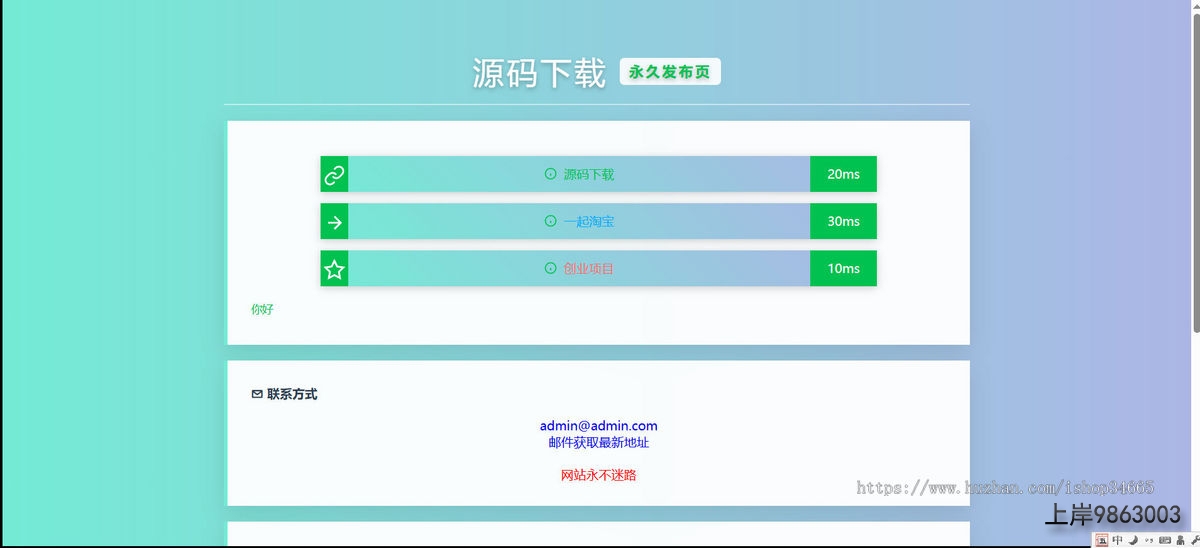Image resolution: width=1200 pixels, height=548 pixels.
Task: Click the 永久发布页 badge
Action: click(x=670, y=72)
